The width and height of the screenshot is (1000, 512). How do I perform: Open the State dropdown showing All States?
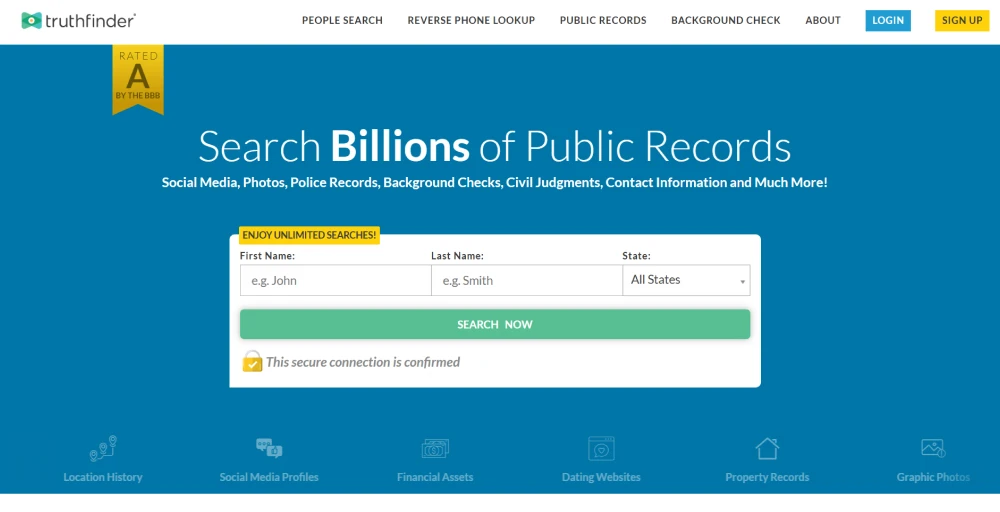point(686,281)
